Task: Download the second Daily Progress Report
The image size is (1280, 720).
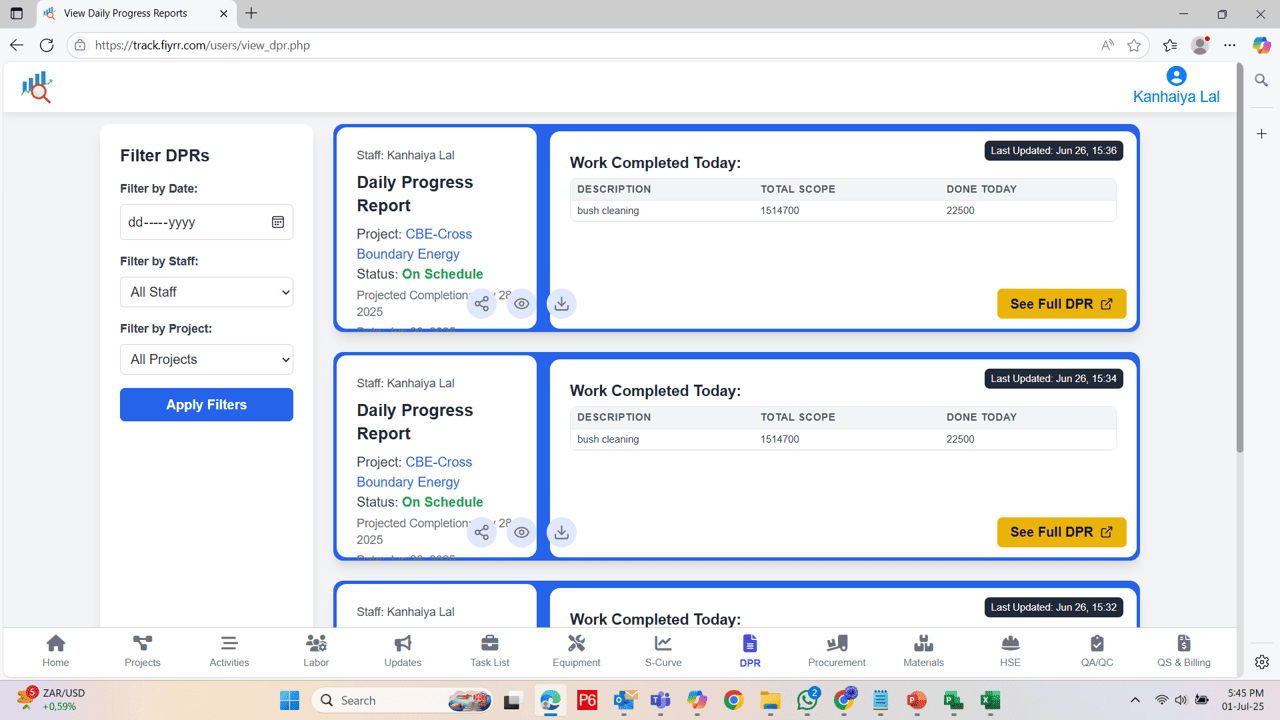Action: 561,532
